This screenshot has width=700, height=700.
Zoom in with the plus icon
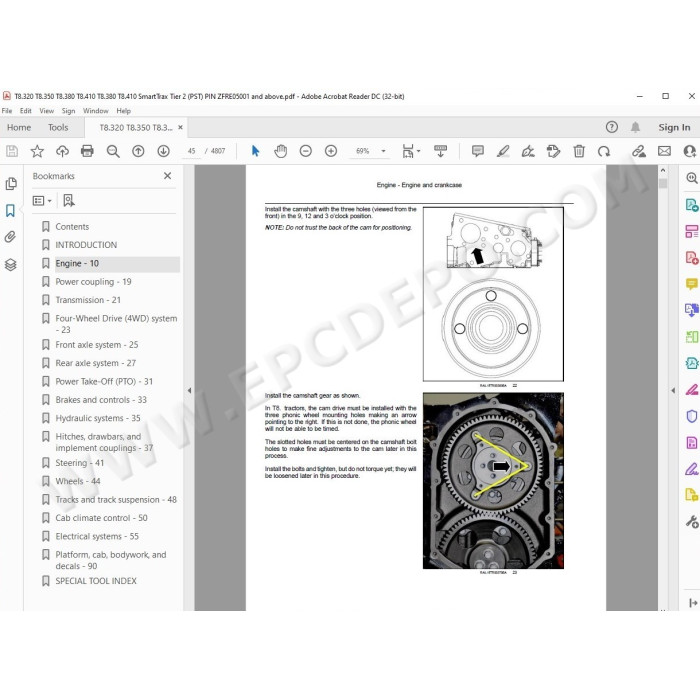click(x=331, y=151)
